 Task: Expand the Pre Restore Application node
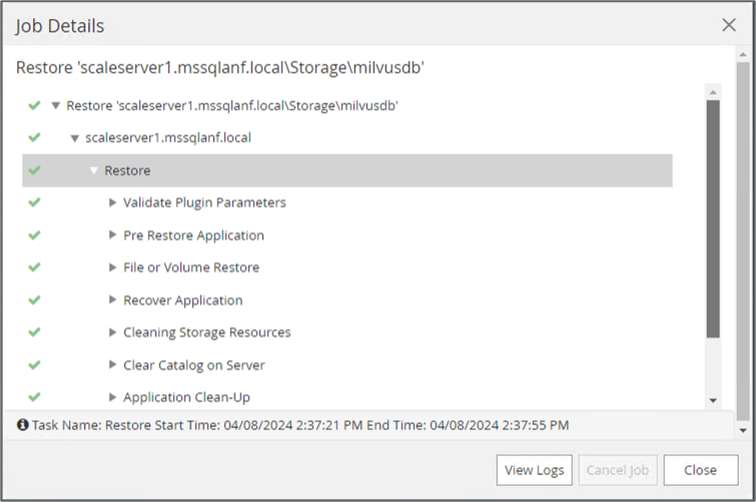pos(113,236)
